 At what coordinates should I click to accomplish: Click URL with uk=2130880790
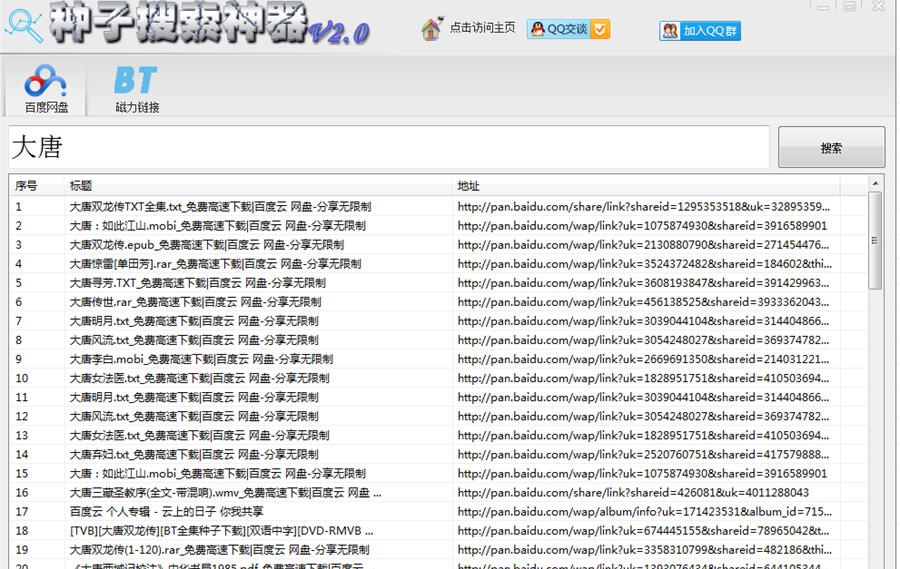pos(643,245)
